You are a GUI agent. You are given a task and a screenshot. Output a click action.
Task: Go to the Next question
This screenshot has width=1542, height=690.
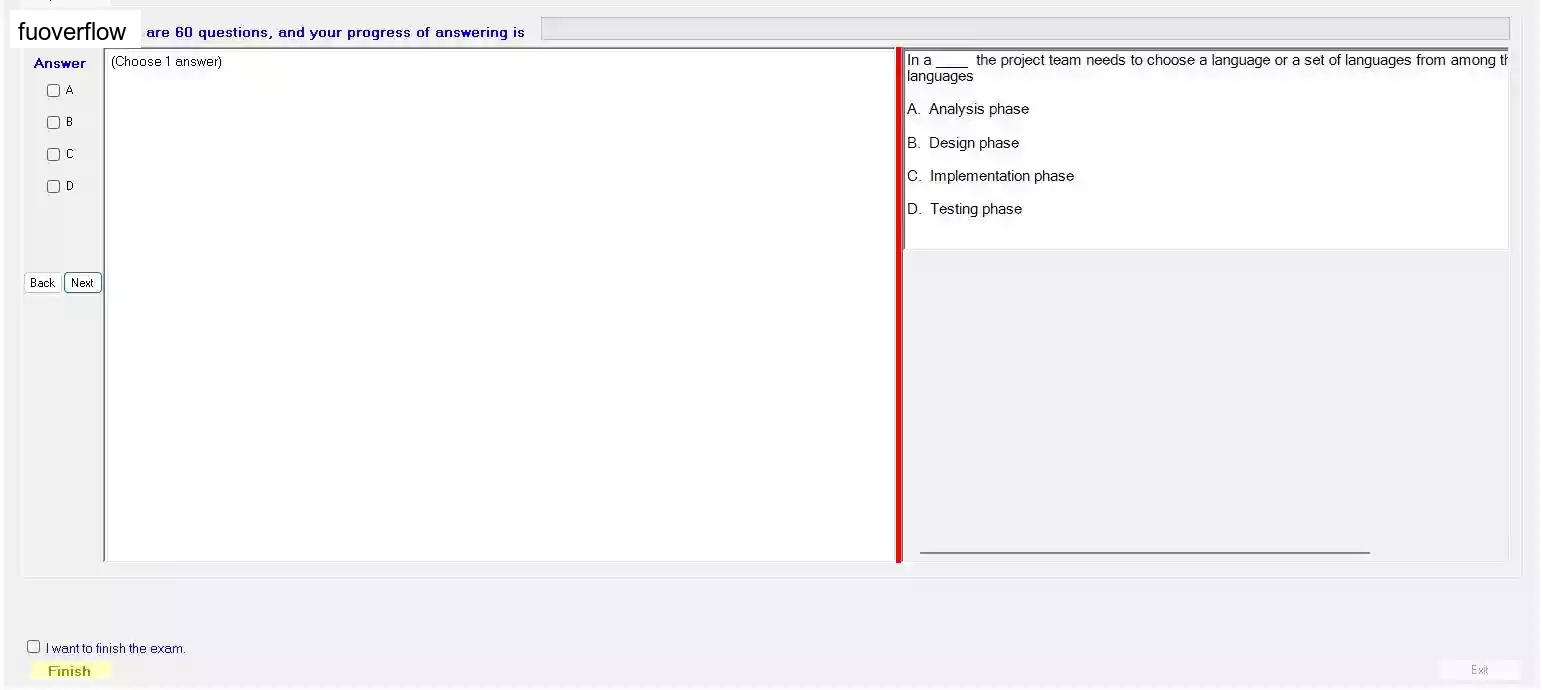83,283
